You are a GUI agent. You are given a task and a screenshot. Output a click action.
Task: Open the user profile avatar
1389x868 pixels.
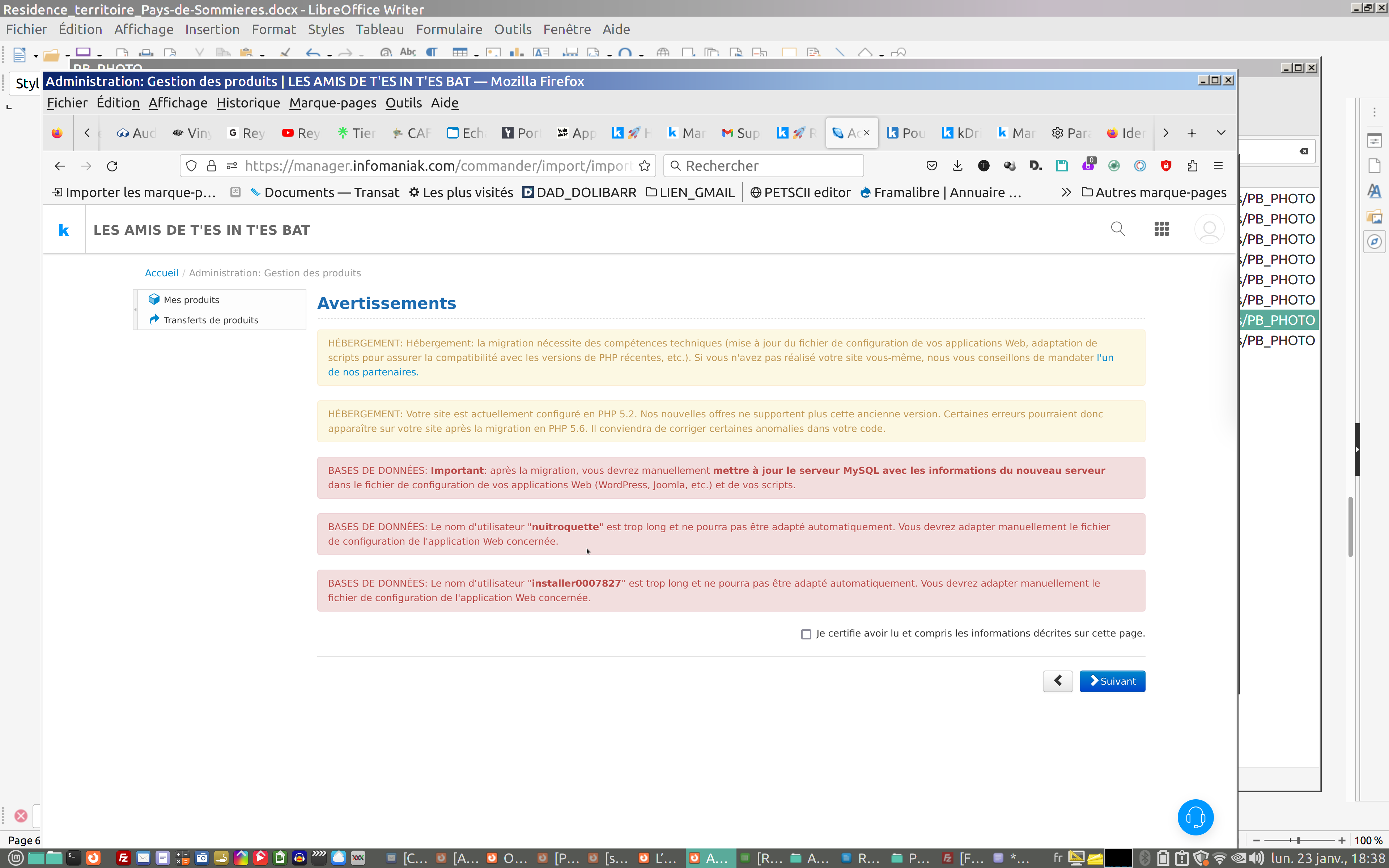(1209, 229)
